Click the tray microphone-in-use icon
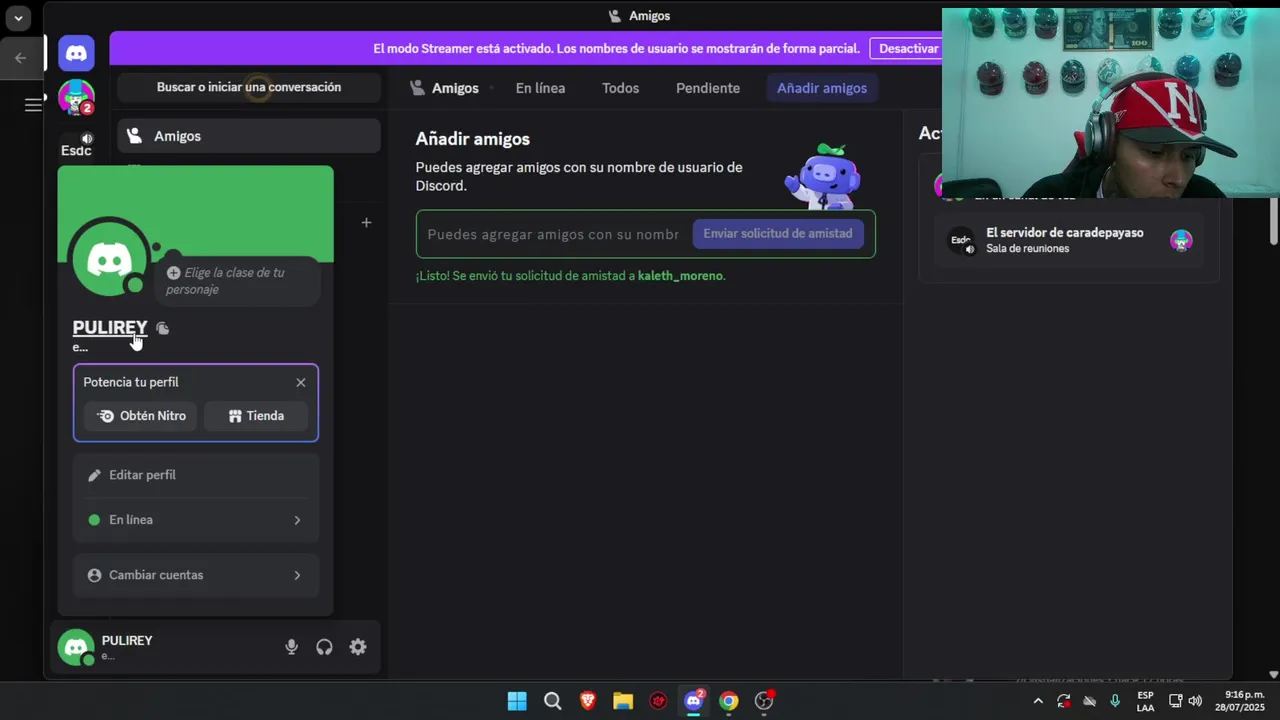 [x=1115, y=701]
